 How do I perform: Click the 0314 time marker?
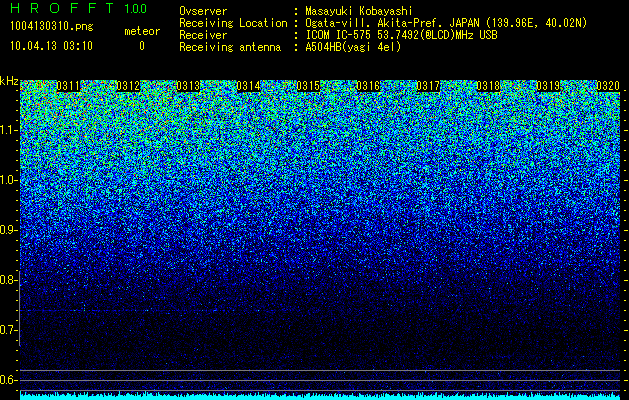[x=248, y=86]
